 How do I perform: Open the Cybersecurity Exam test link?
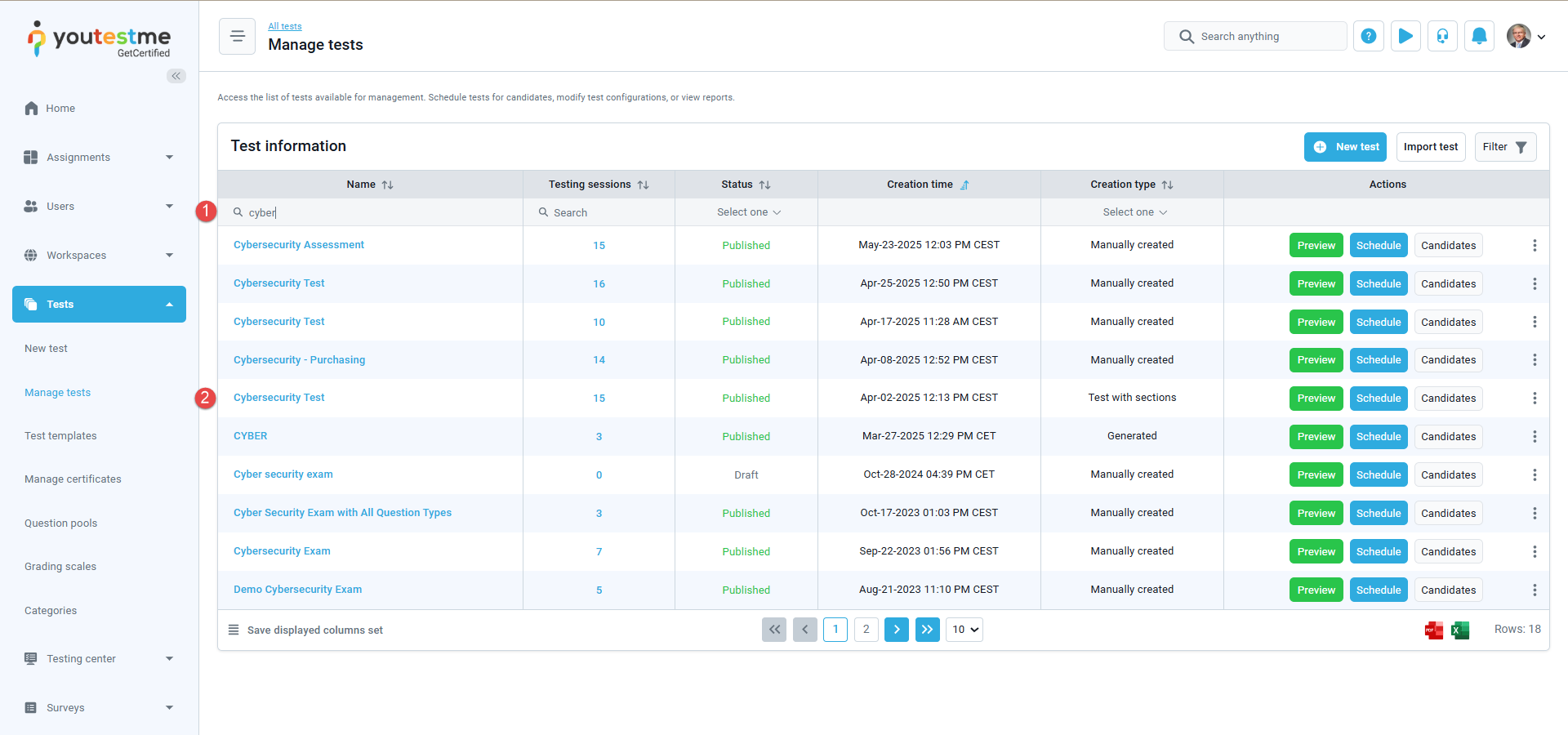[282, 551]
